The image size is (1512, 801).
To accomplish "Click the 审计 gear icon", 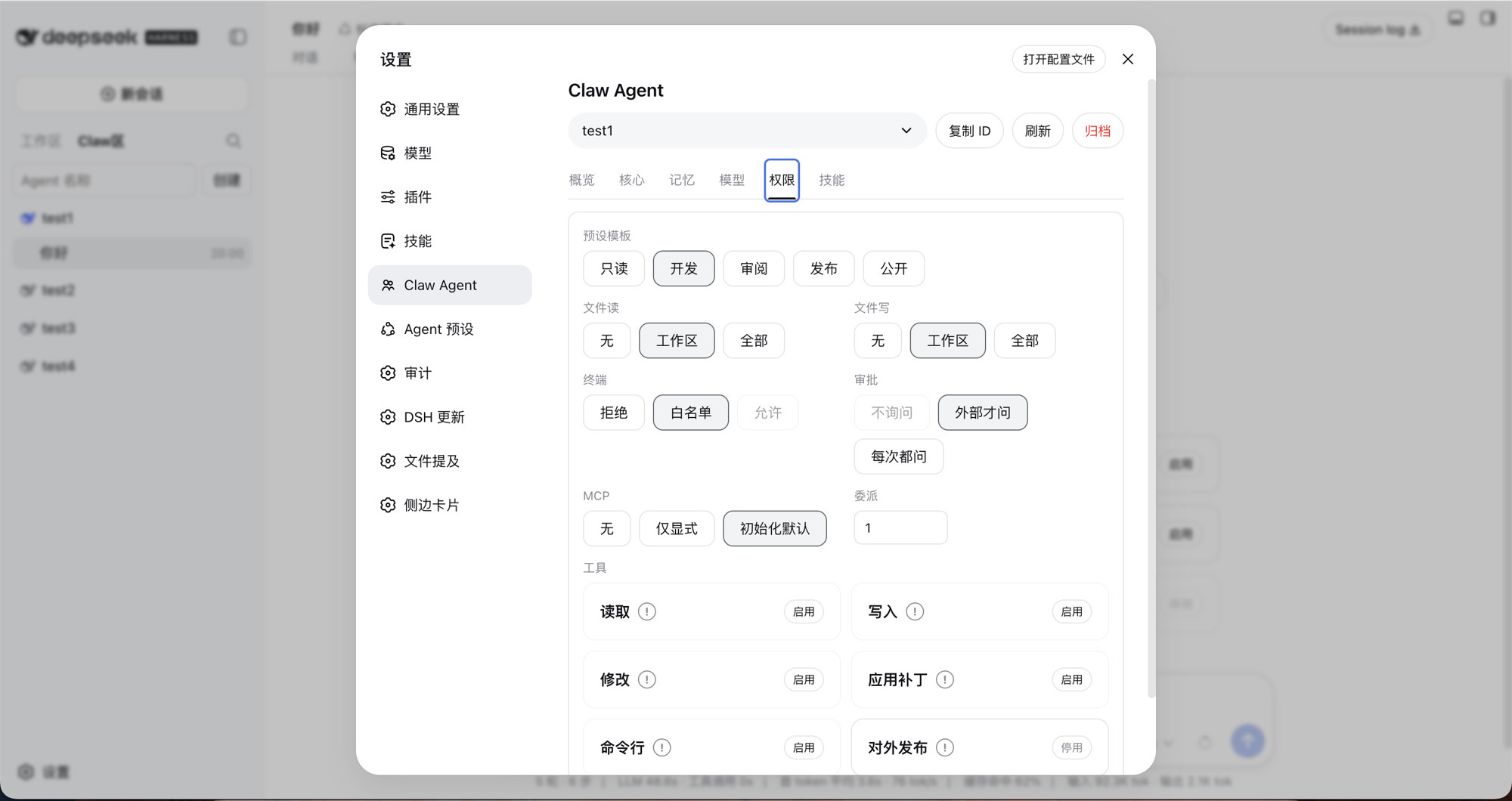I will pos(388,373).
